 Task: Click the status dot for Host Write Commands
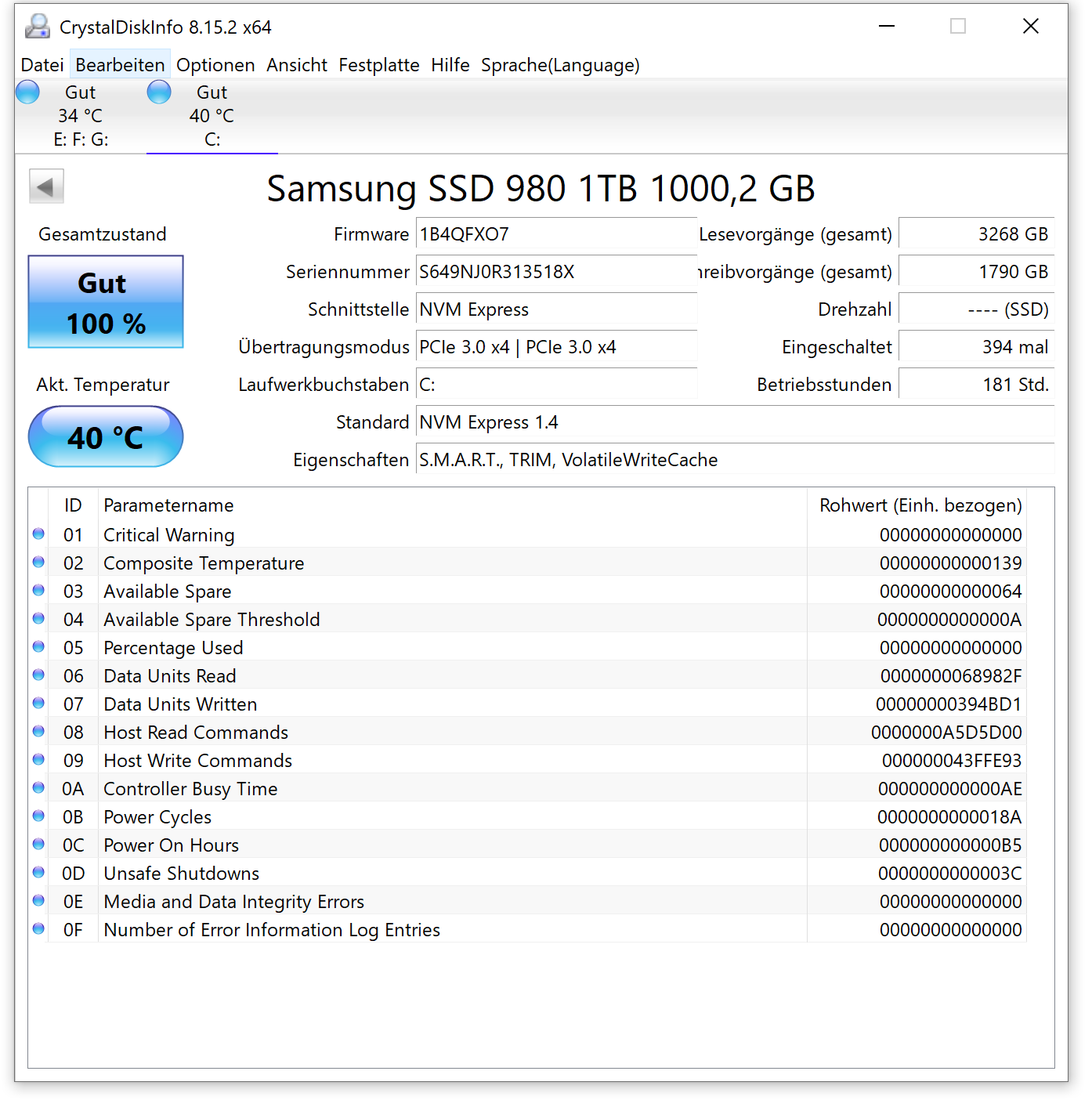tap(38, 759)
